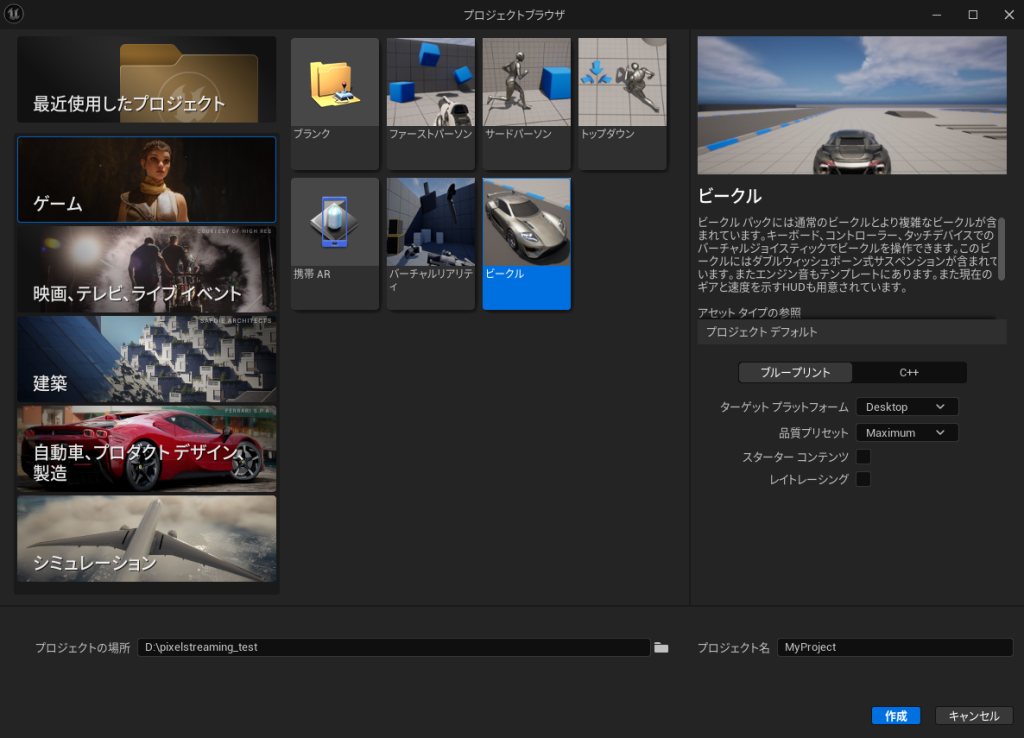This screenshot has width=1024, height=738.
Task: Click the キャンセル button
Action: (973, 716)
